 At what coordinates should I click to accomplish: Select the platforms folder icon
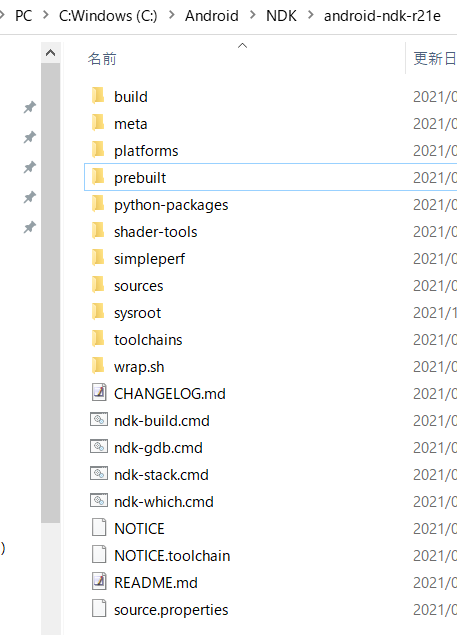[x=98, y=150]
